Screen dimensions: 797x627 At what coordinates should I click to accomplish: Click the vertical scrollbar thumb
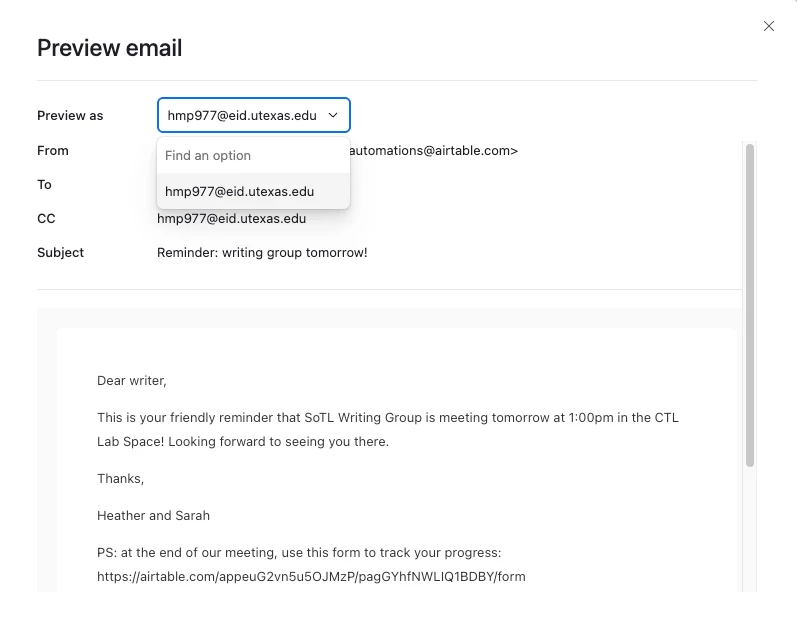point(750,305)
